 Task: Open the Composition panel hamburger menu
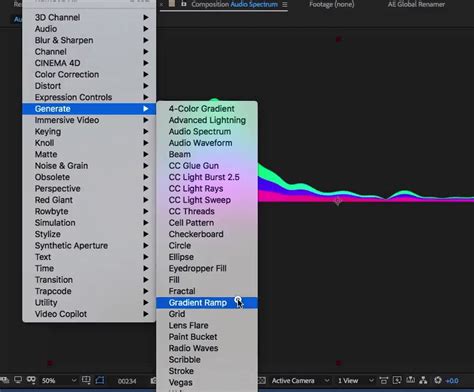285,5
